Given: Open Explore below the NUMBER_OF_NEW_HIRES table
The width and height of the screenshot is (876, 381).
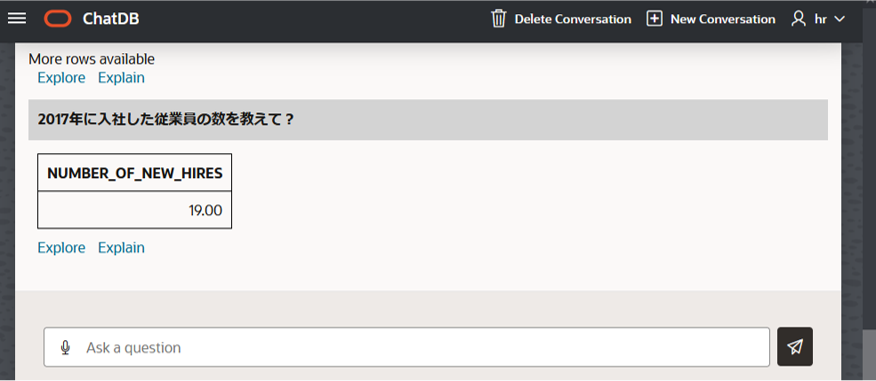Looking at the screenshot, I should 61,247.
